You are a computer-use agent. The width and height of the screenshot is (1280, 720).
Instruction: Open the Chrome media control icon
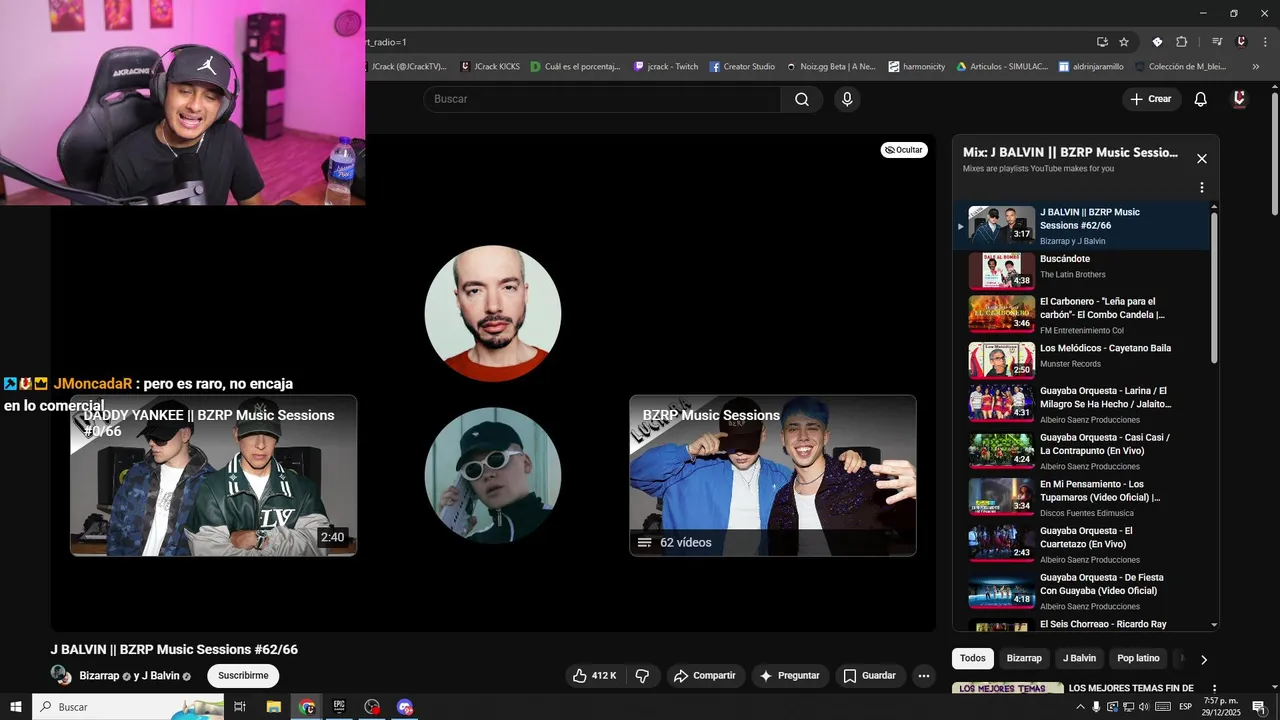click(1217, 42)
